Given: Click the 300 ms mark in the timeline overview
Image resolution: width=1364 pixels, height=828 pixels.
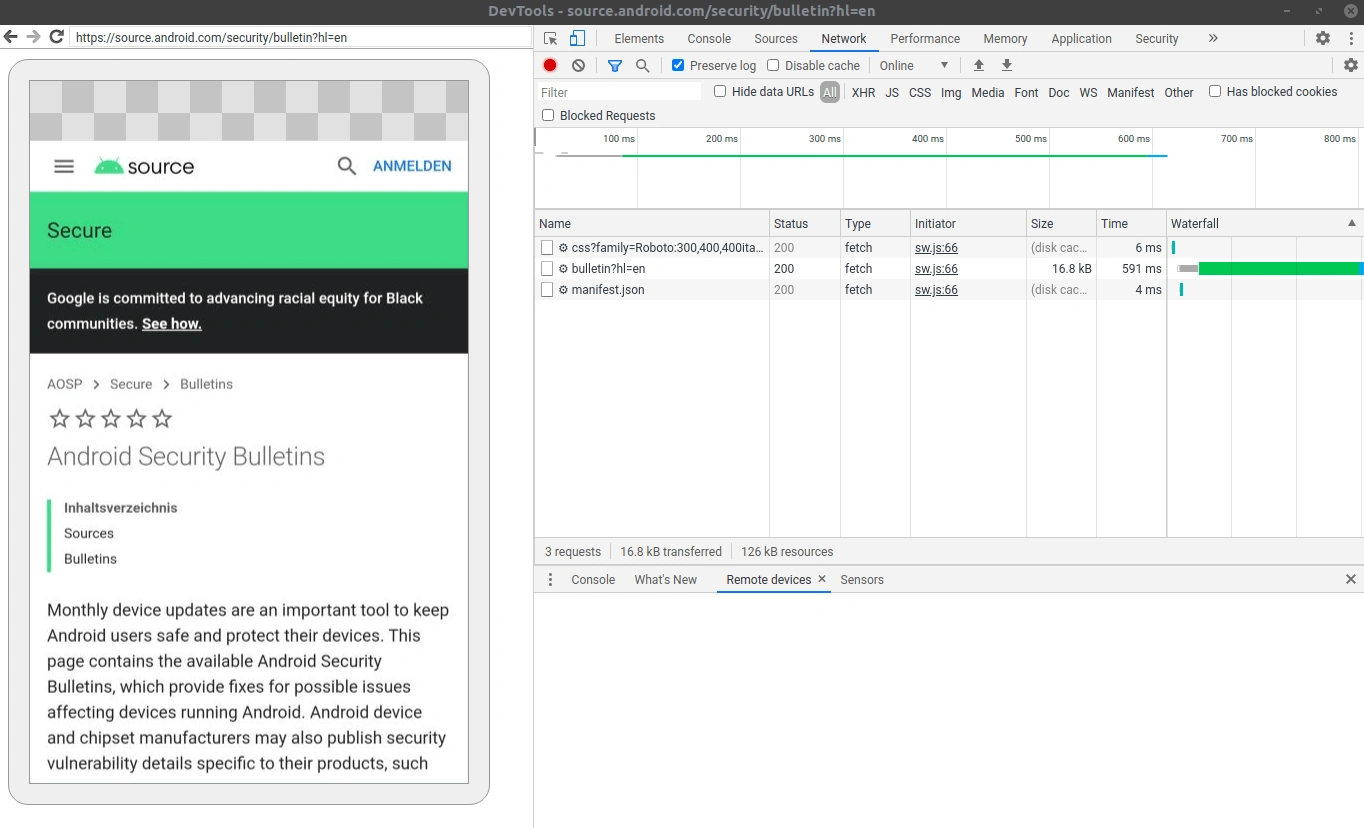Looking at the screenshot, I should tap(825, 139).
